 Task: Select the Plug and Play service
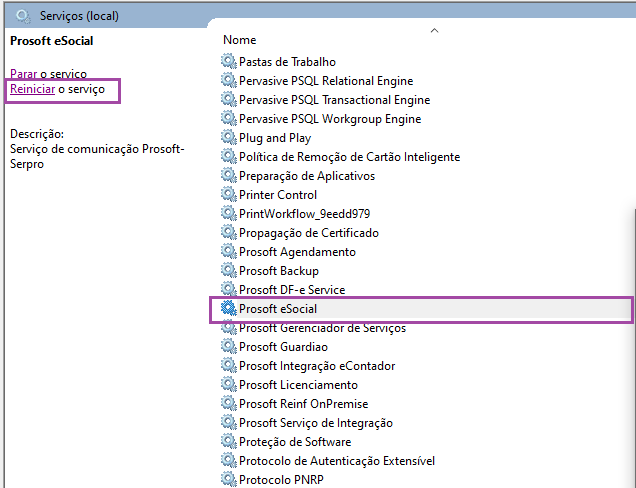275,138
